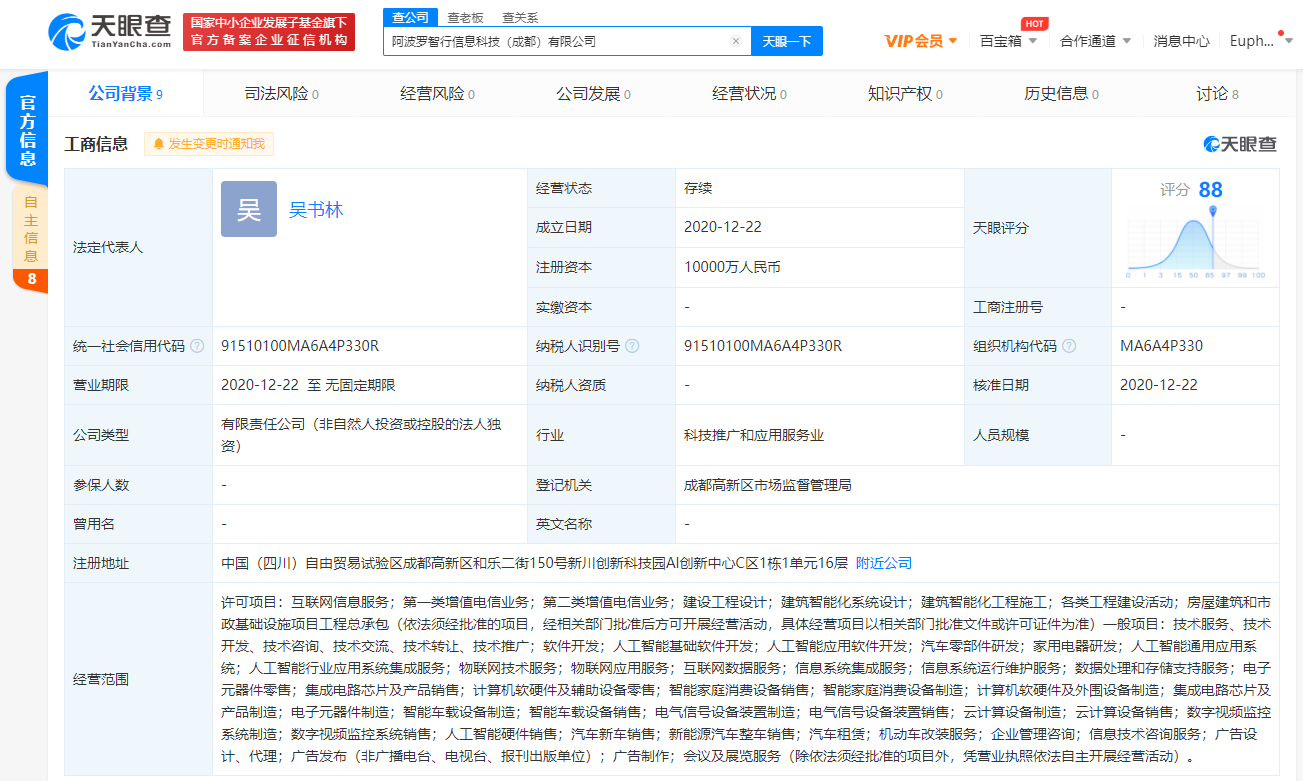Open the 吴书林 profile link

tap(315, 207)
